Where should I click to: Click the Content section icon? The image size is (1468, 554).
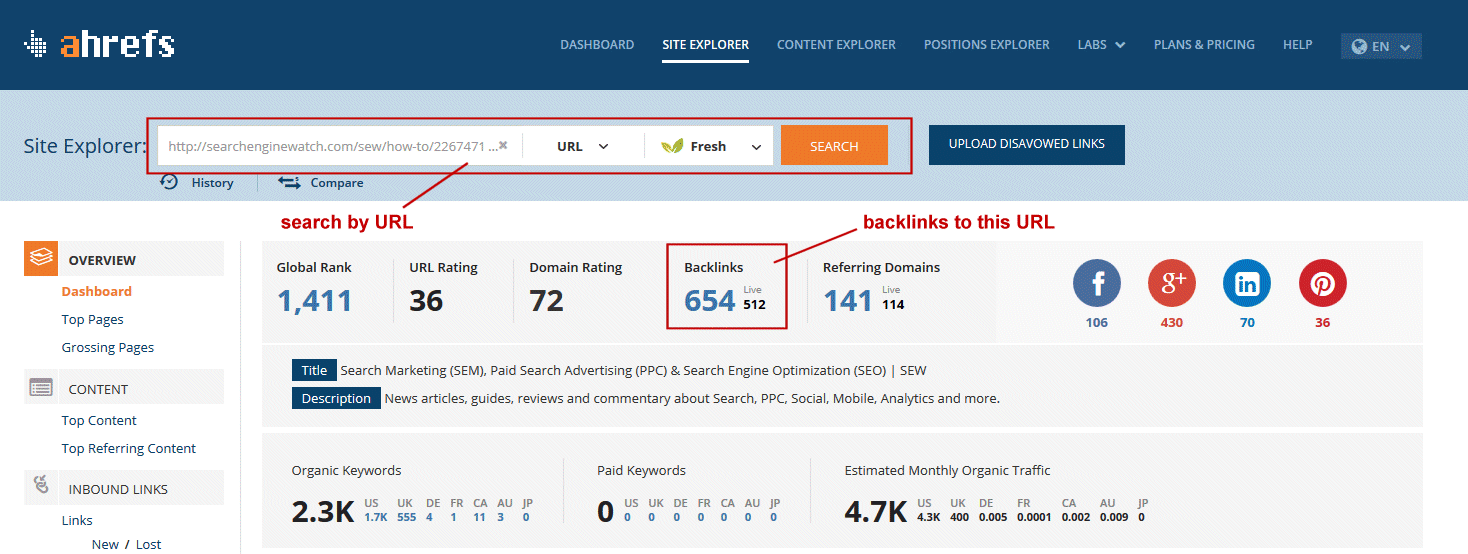41,388
